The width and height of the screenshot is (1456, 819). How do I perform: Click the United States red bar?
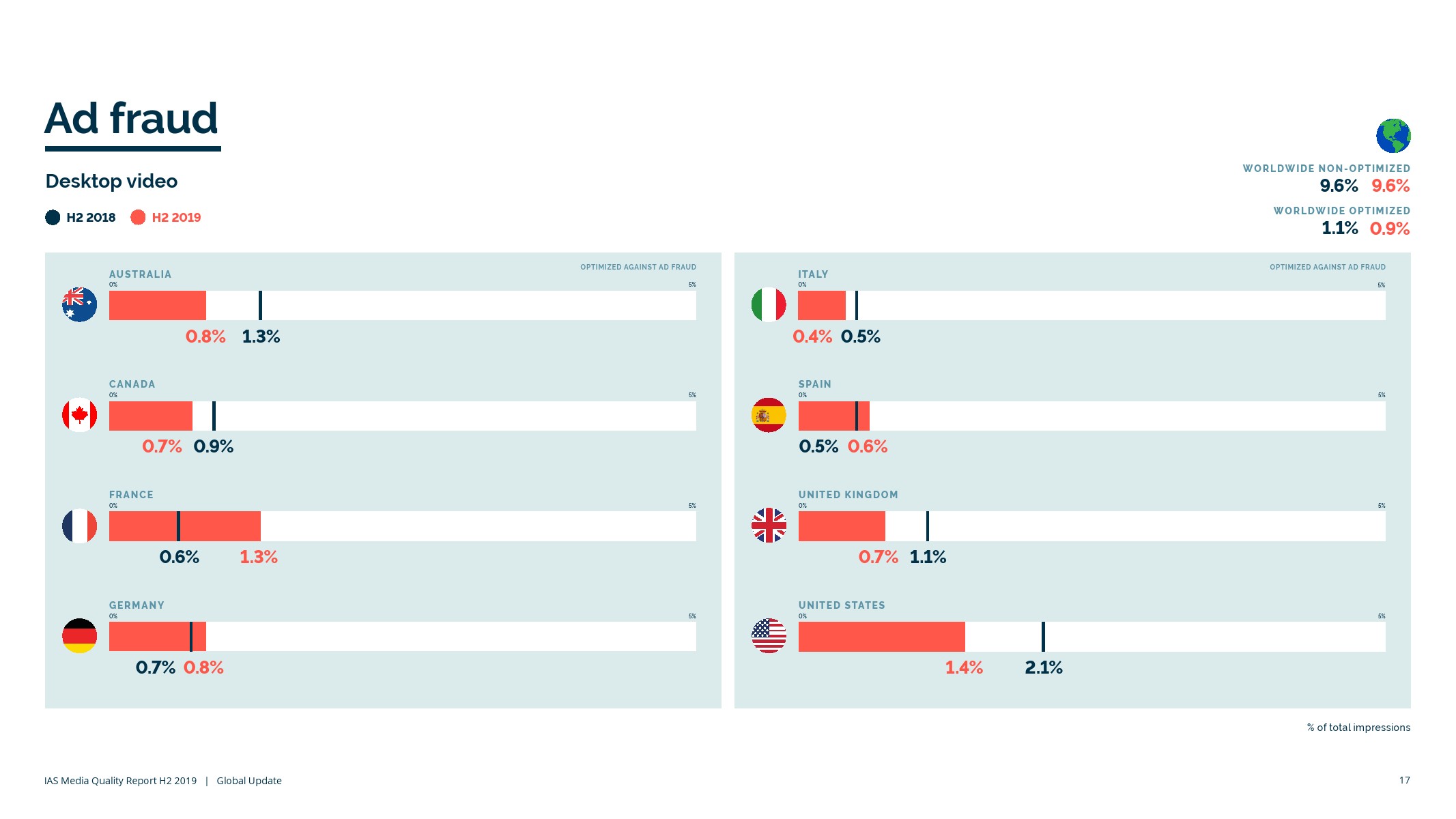pos(881,637)
